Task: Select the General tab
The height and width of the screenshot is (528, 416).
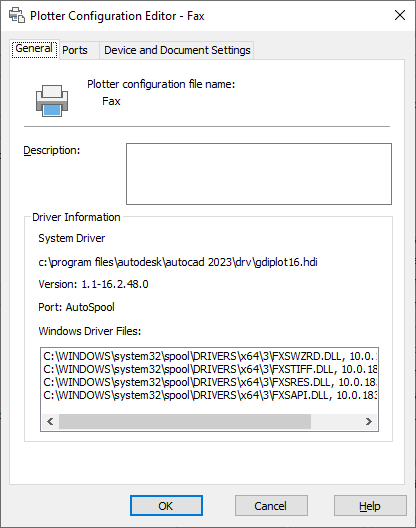Action: (x=34, y=49)
